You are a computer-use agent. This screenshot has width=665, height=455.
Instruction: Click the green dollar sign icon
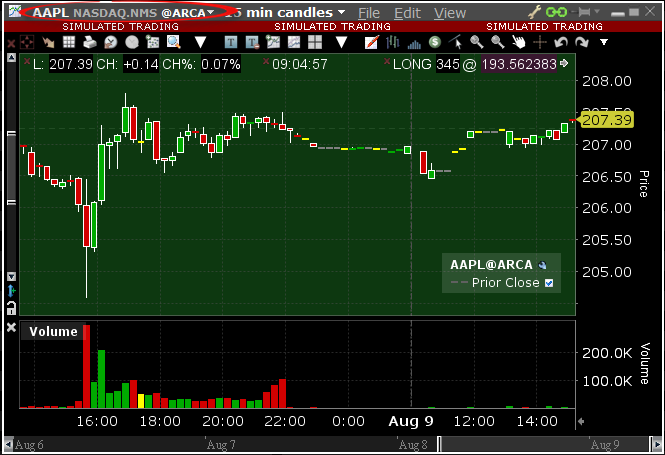(x=435, y=42)
